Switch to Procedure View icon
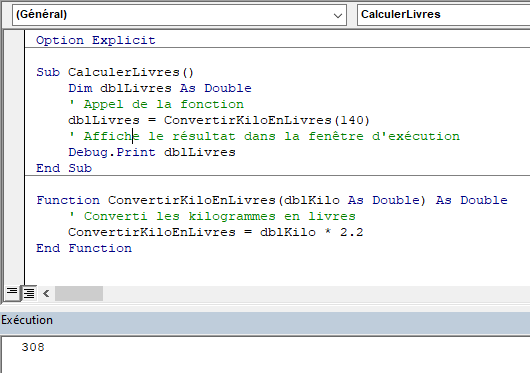Screen dimensions: 530x373 point(12,292)
